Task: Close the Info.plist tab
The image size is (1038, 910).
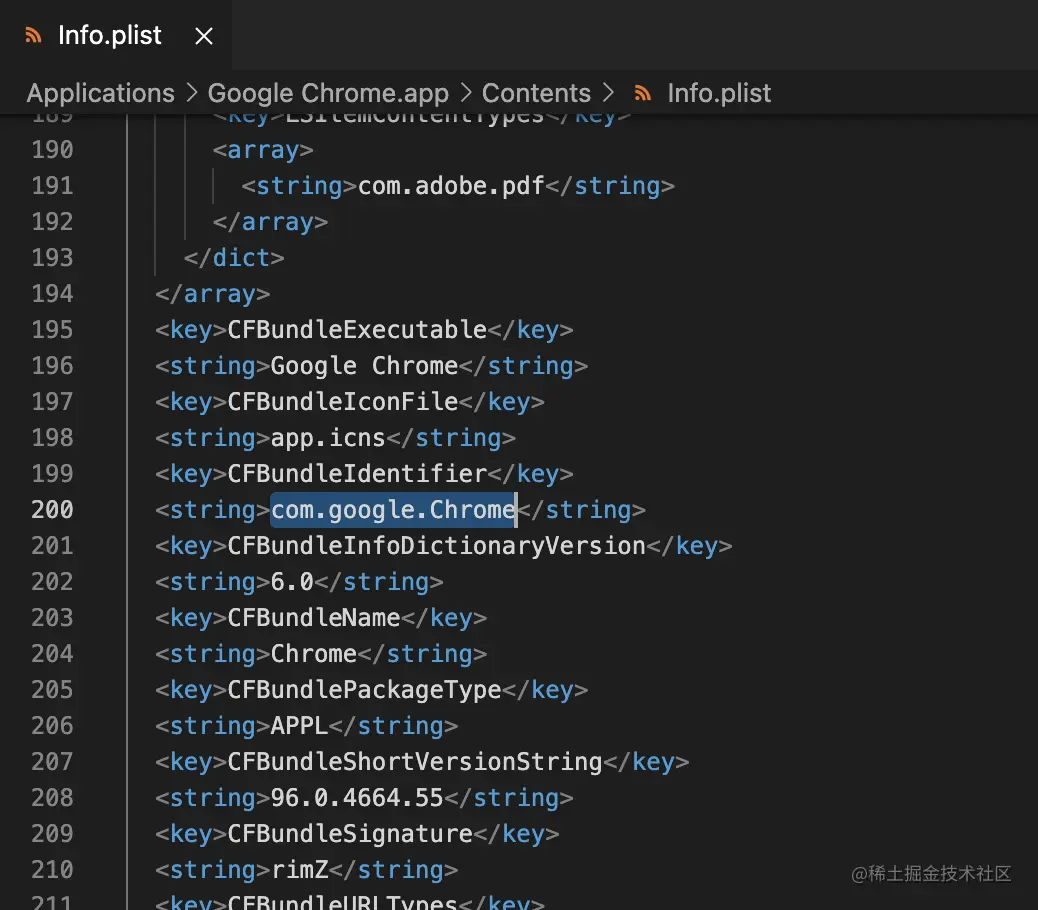Action: click(204, 36)
